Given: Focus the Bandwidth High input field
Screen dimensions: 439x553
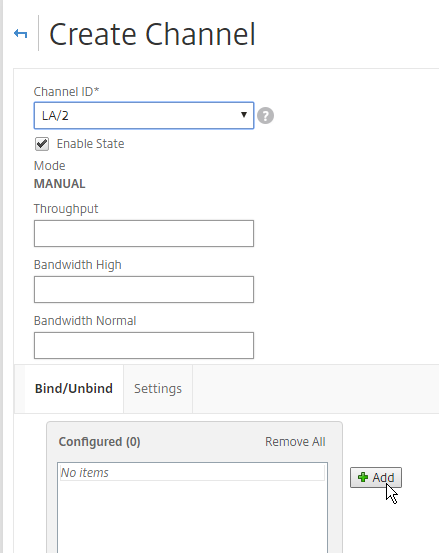Looking at the screenshot, I should [x=144, y=290].
